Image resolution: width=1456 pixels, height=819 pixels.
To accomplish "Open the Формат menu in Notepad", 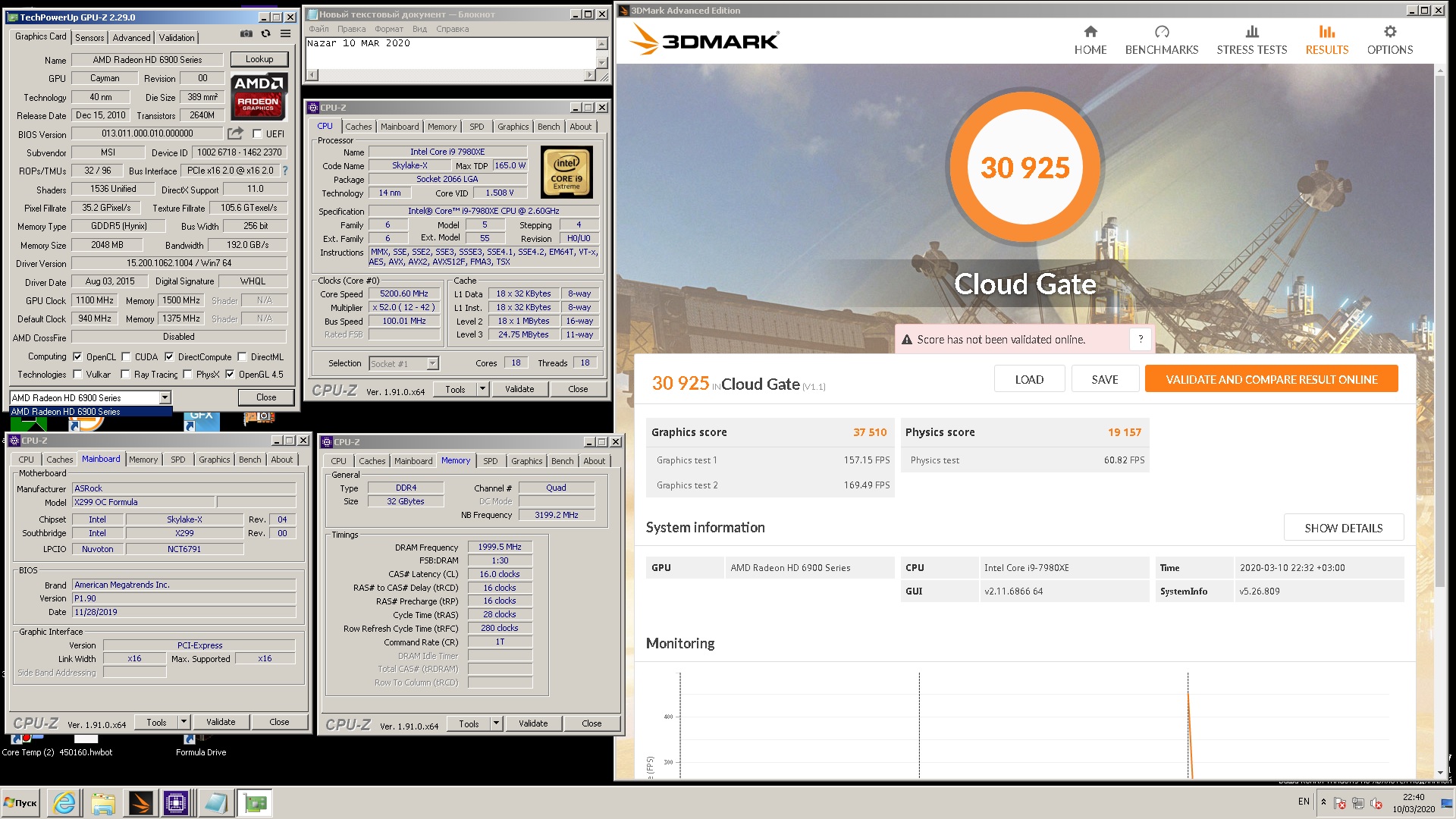I will [x=389, y=29].
